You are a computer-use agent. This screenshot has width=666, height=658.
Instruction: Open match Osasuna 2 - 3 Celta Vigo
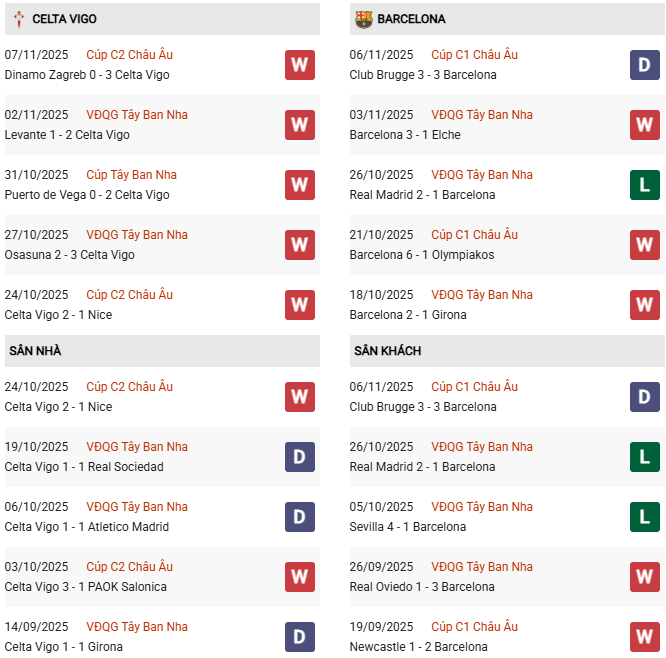[x=69, y=255]
